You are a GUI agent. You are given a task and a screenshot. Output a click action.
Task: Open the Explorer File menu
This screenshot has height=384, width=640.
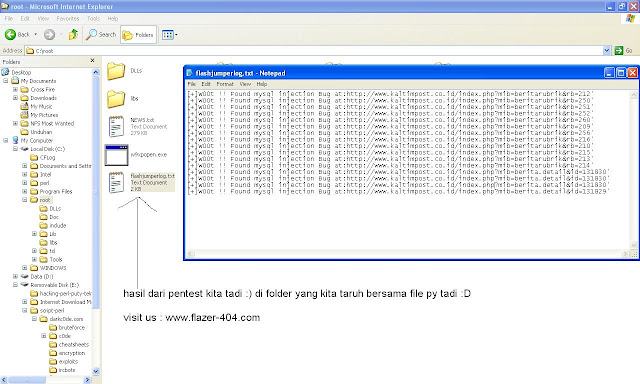(9, 18)
